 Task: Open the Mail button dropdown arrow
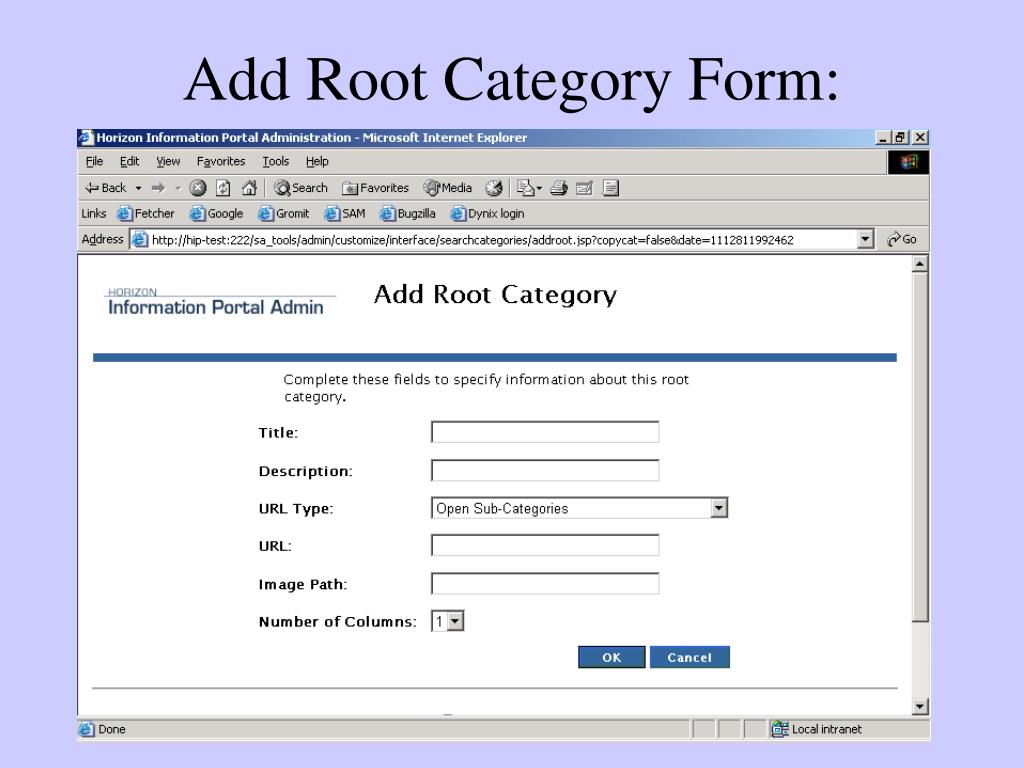[539, 188]
